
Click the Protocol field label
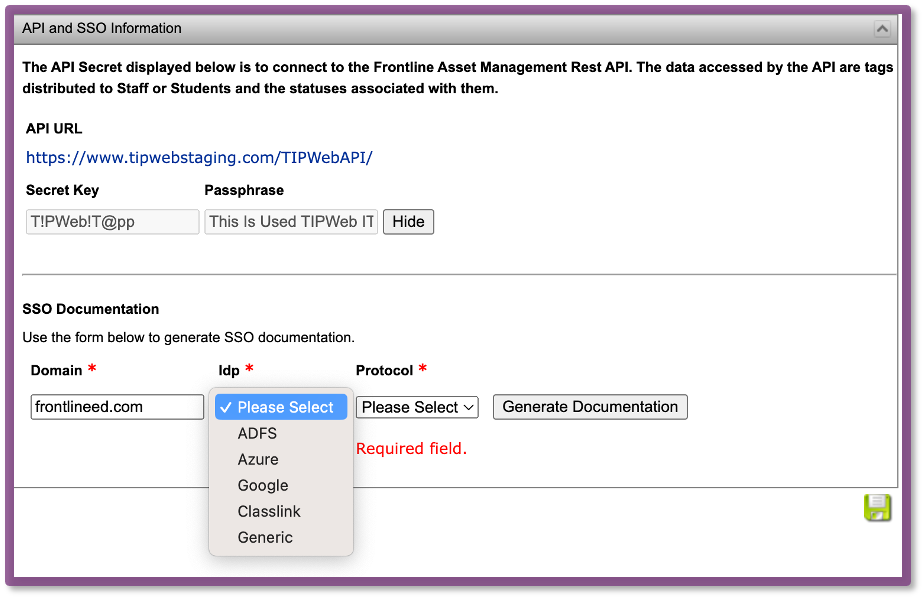[x=384, y=370]
